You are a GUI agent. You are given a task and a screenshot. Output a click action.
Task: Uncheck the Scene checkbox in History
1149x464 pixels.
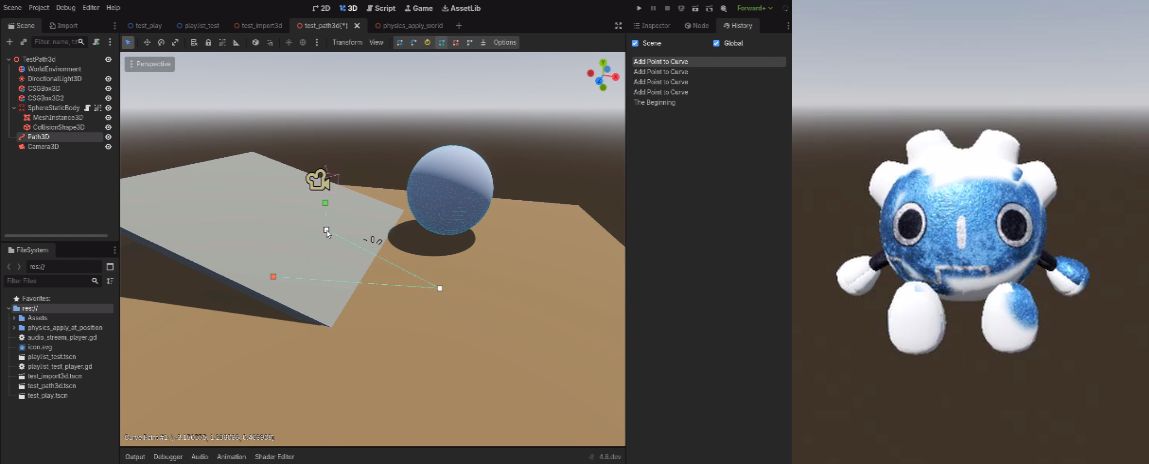(635, 43)
